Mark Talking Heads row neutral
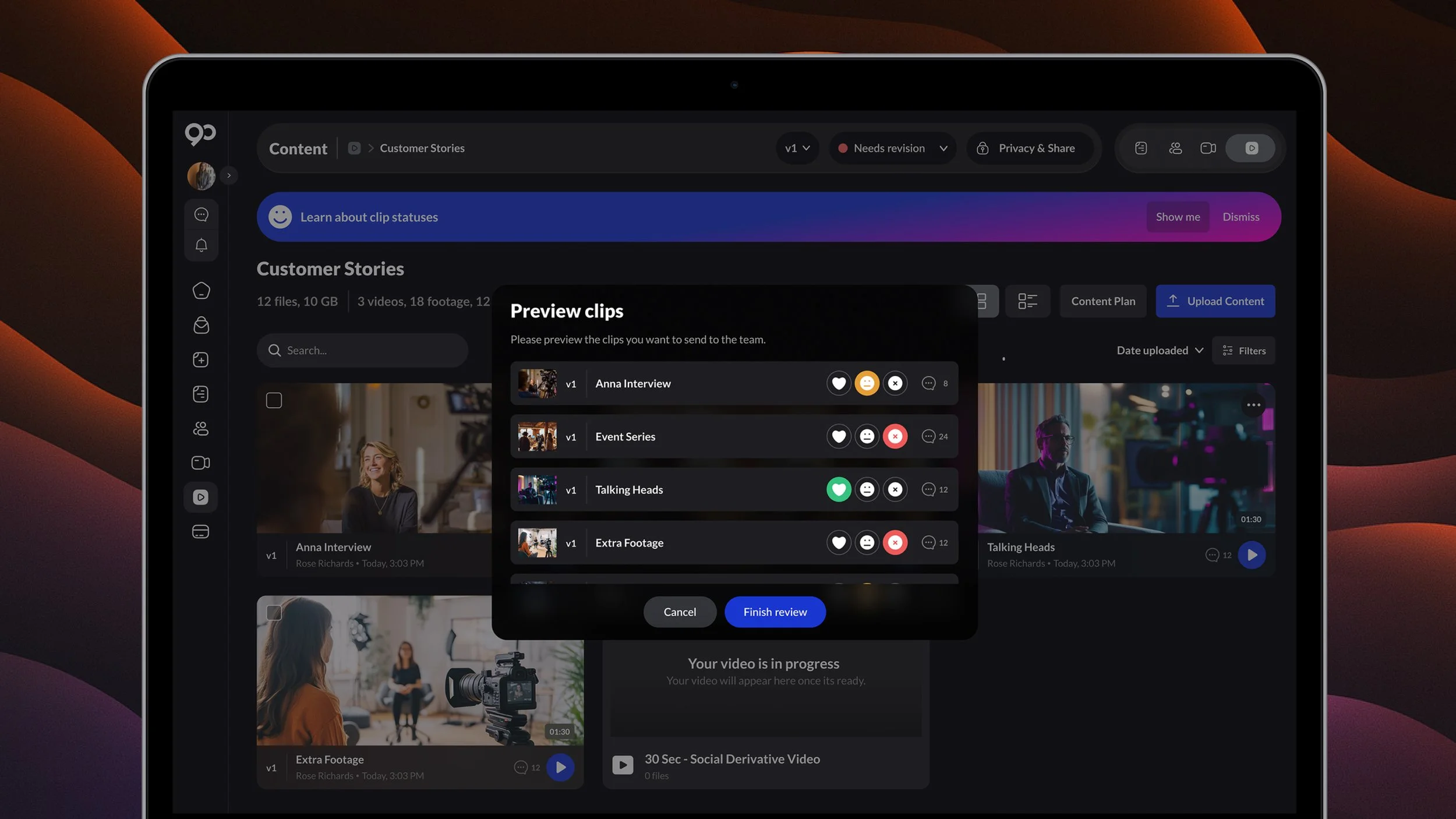Screen dimensions: 1456x819 click(867, 489)
